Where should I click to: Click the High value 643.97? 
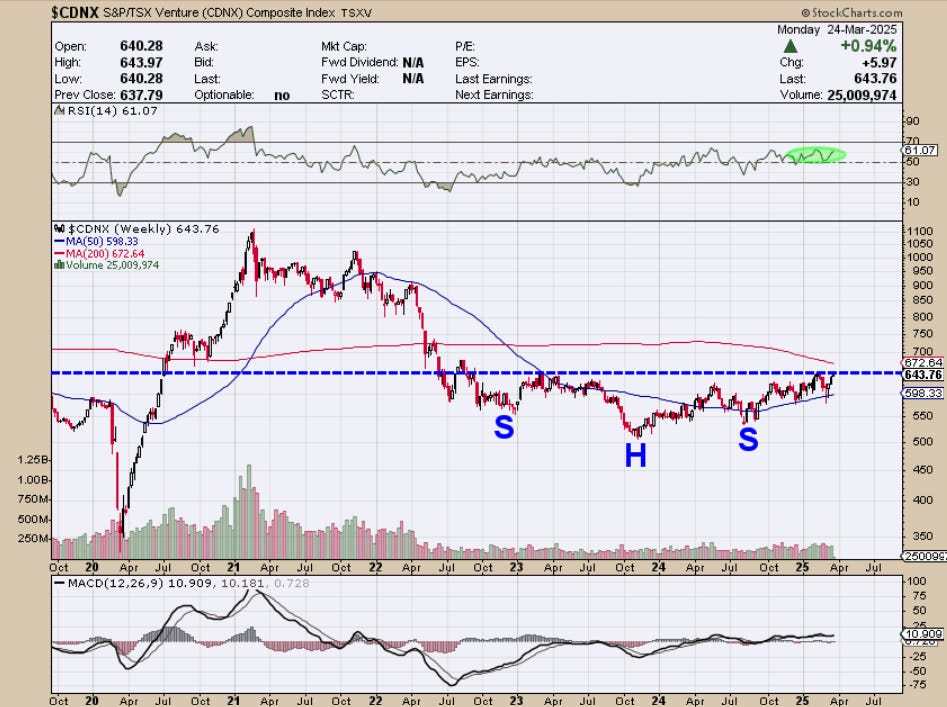(x=141, y=62)
